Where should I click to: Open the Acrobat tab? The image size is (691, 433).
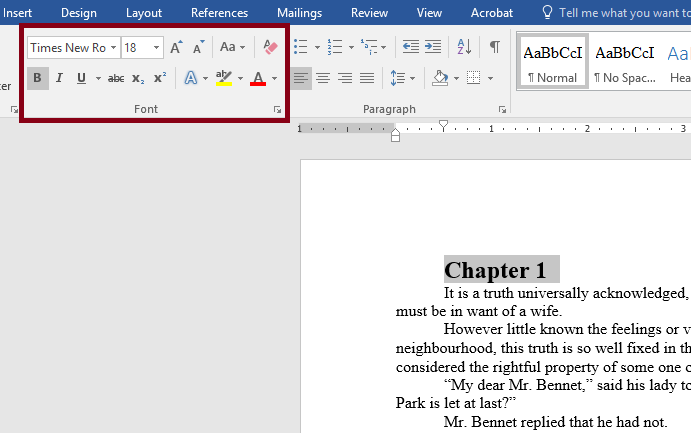pyautogui.click(x=492, y=13)
